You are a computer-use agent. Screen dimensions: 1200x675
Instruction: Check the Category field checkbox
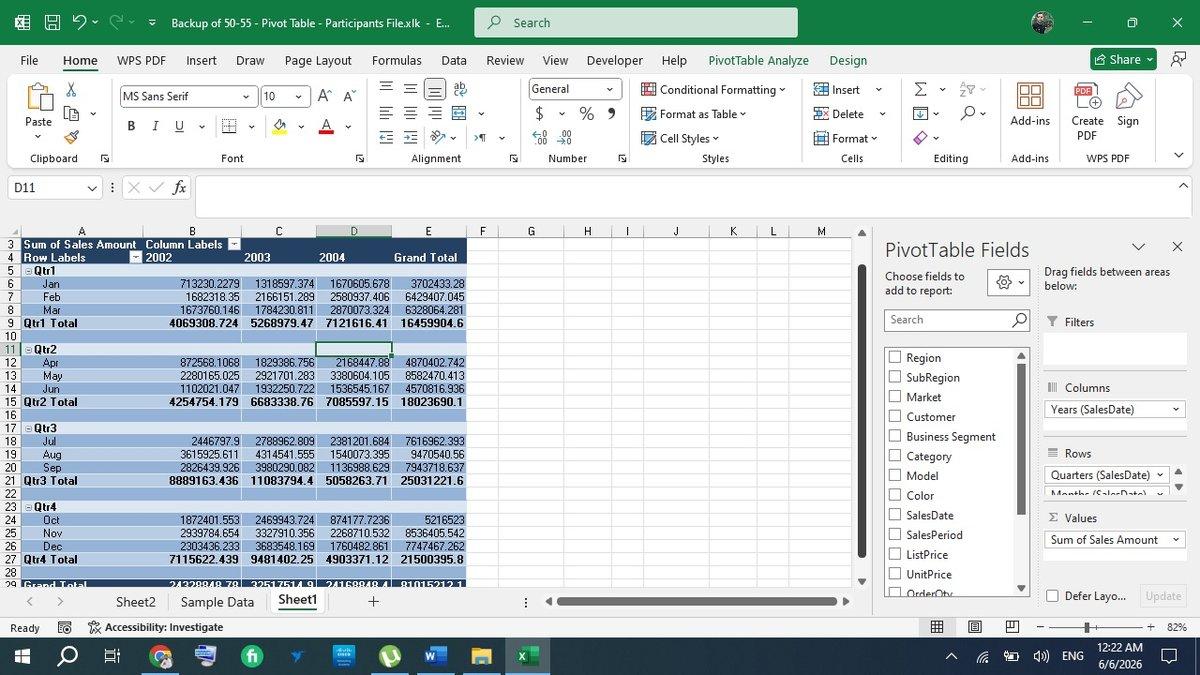(895, 456)
